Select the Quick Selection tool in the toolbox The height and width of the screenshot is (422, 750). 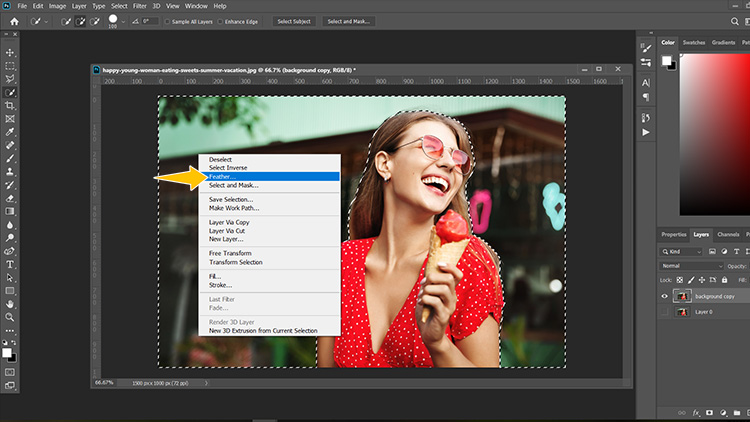pyautogui.click(x=10, y=92)
